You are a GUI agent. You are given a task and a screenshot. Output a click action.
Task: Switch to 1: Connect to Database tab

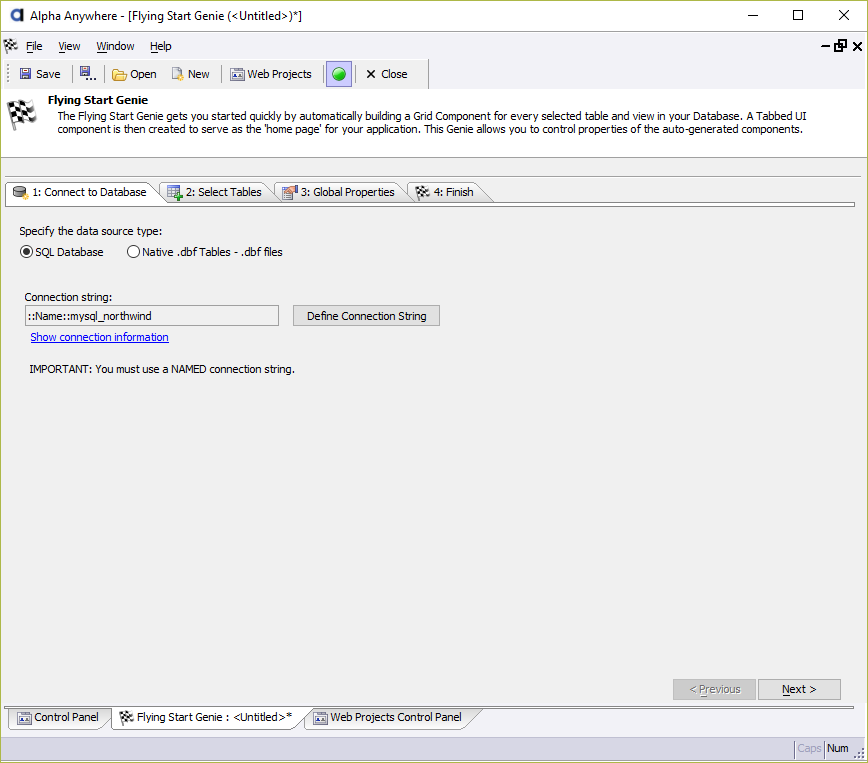pyautogui.click(x=80, y=192)
